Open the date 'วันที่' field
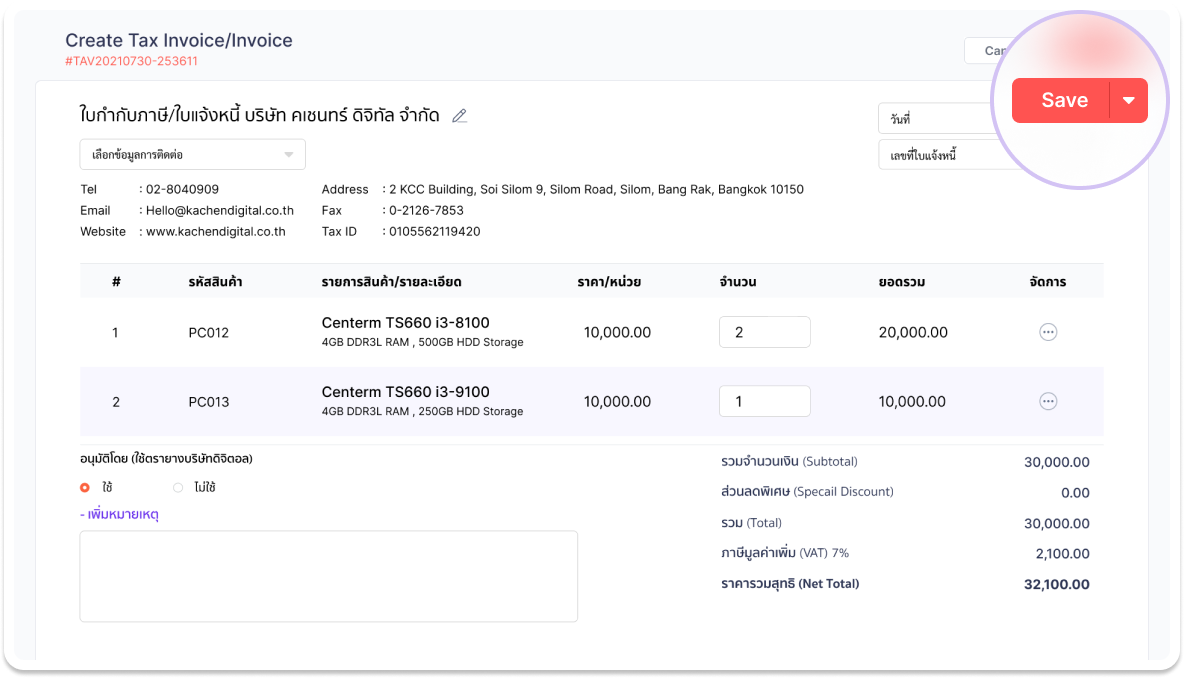Image resolution: width=1184 pixels, height=678 pixels. click(935, 119)
